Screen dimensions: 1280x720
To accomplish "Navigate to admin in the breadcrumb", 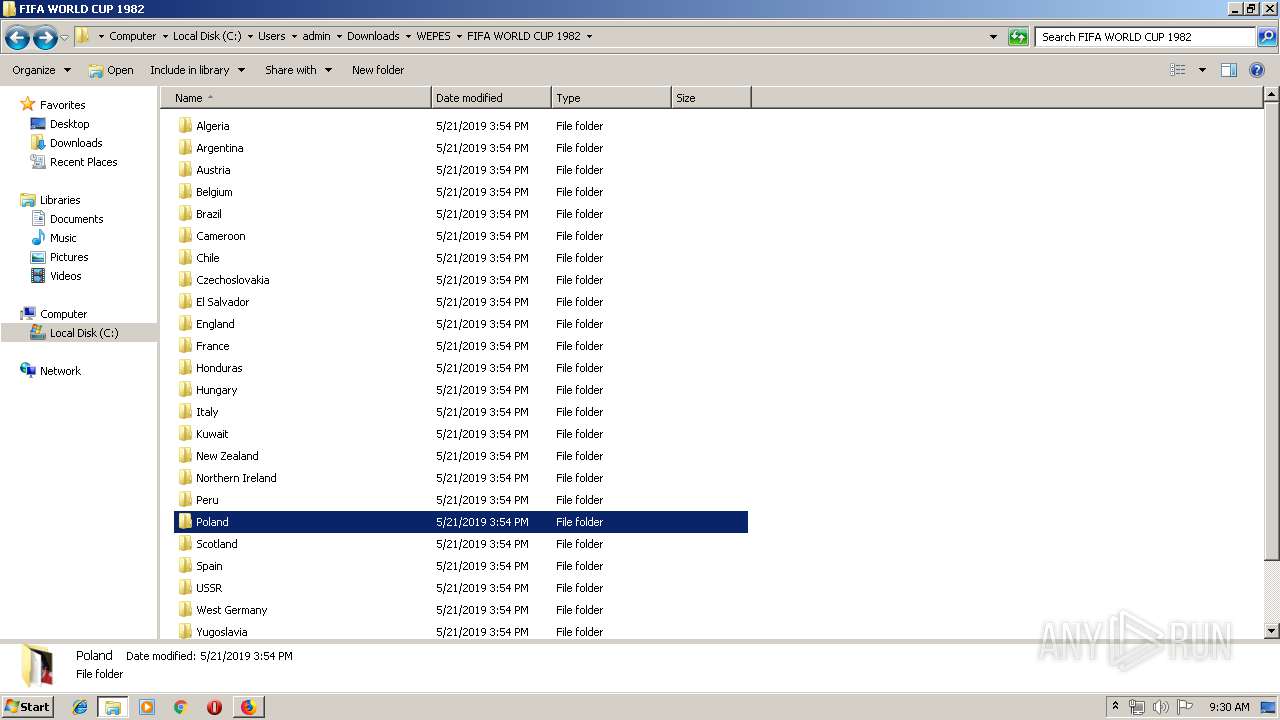I will pyautogui.click(x=316, y=36).
